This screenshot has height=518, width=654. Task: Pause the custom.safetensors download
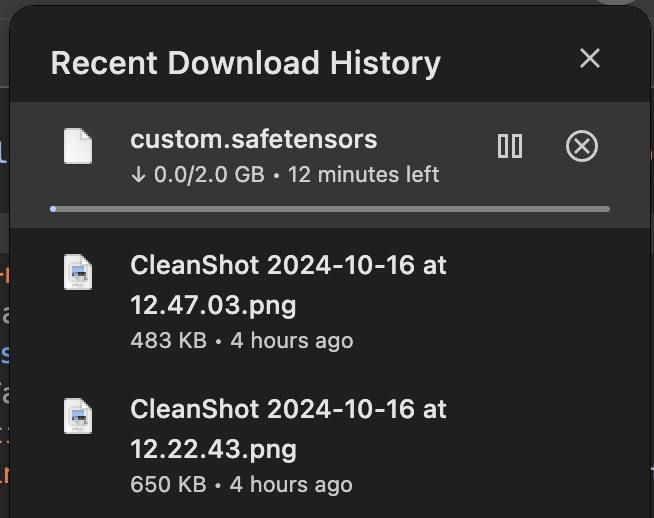tap(510, 147)
